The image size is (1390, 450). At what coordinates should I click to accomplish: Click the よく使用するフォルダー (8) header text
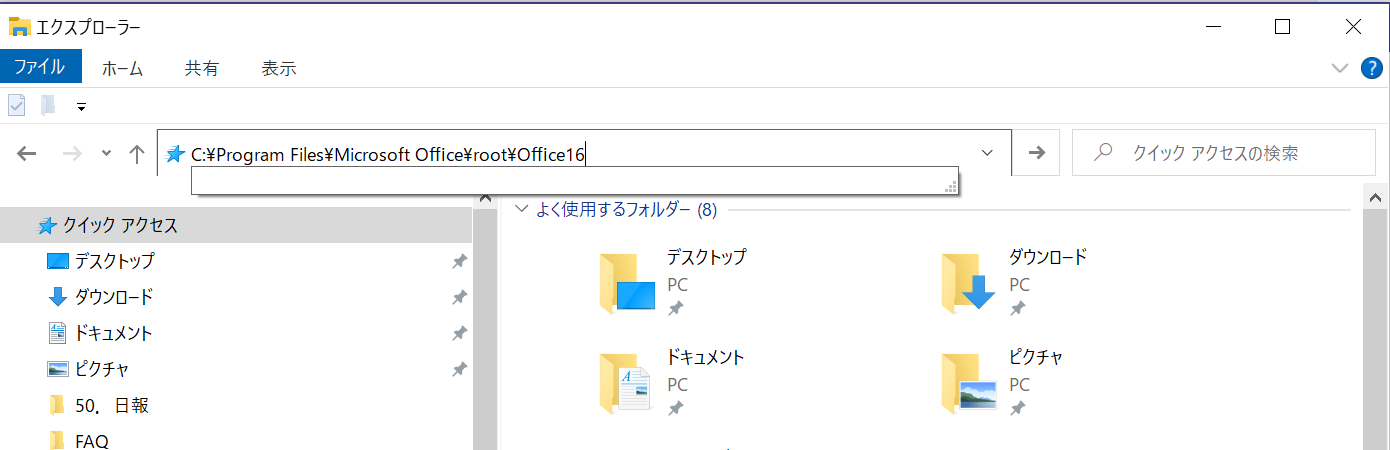pos(626,209)
